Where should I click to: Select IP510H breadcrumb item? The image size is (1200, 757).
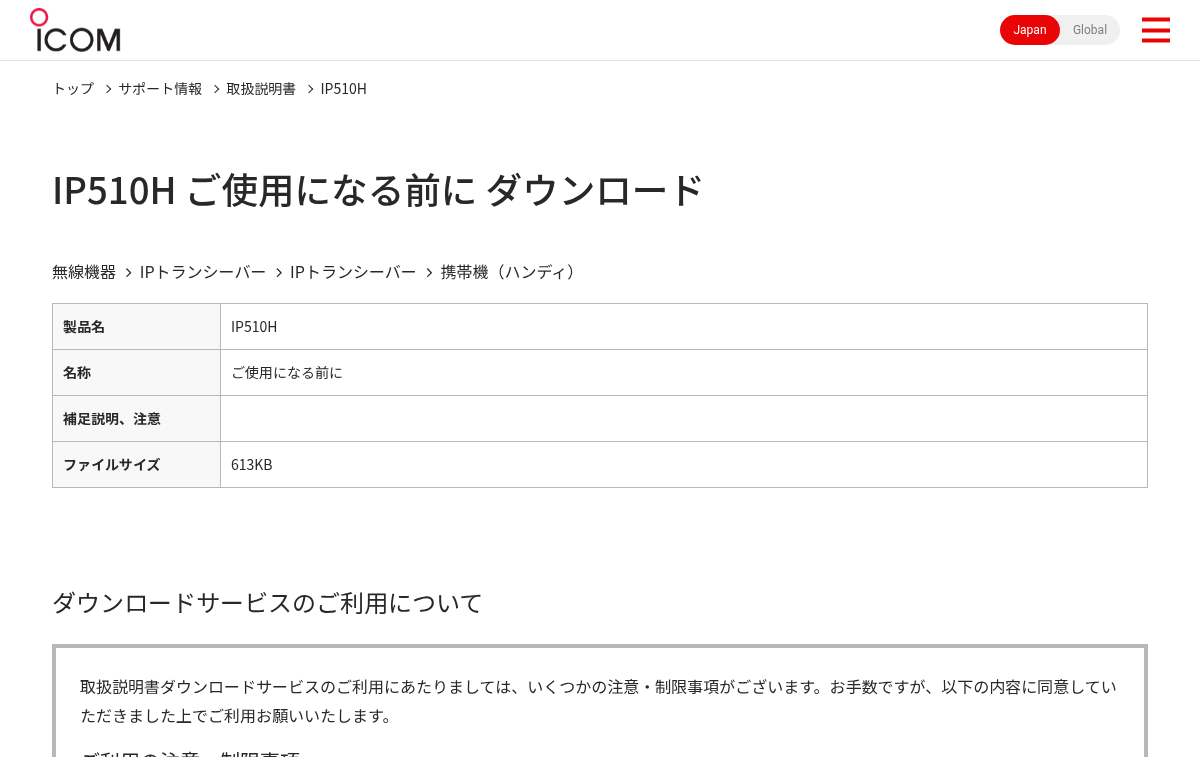point(344,88)
